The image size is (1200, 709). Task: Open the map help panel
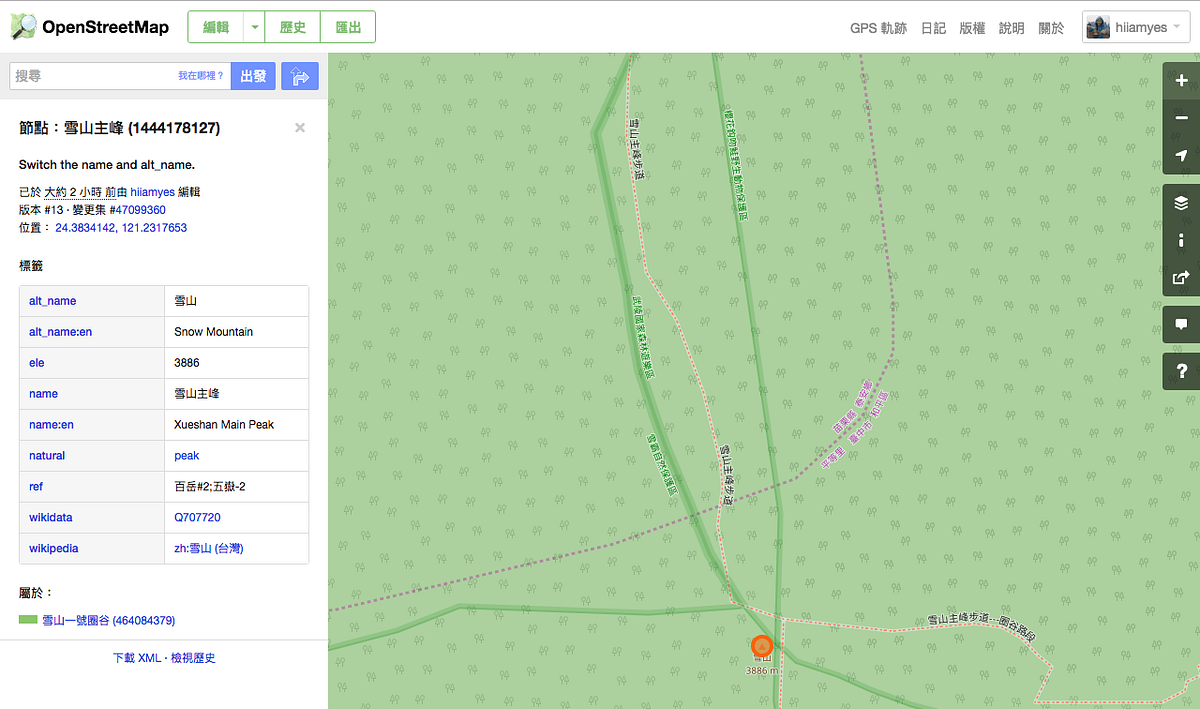click(1181, 371)
